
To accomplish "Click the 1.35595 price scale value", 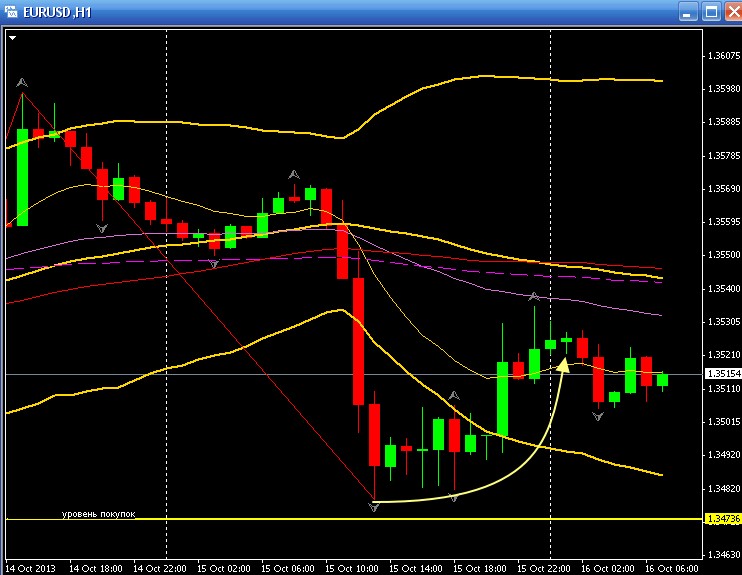I will pos(724,222).
